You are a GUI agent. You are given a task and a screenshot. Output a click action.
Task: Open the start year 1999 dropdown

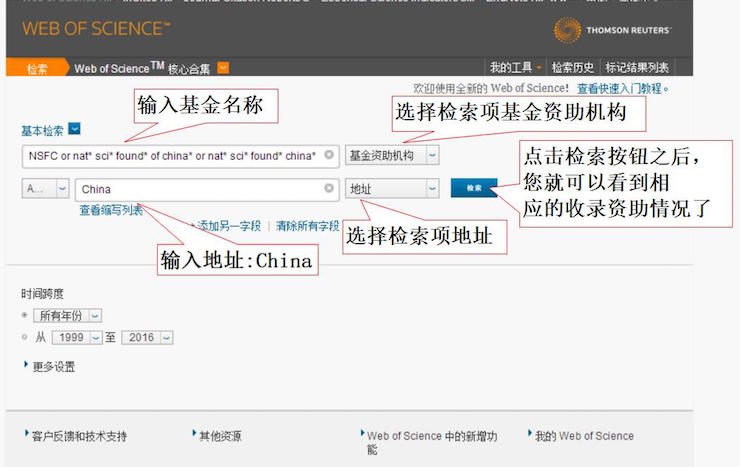pos(96,338)
